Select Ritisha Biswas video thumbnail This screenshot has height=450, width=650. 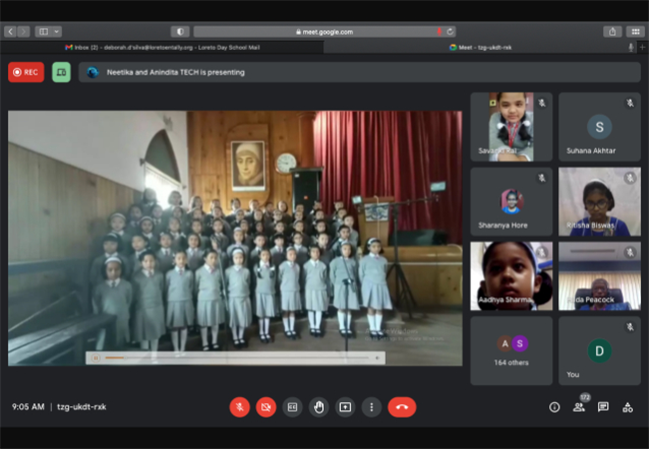(x=599, y=201)
